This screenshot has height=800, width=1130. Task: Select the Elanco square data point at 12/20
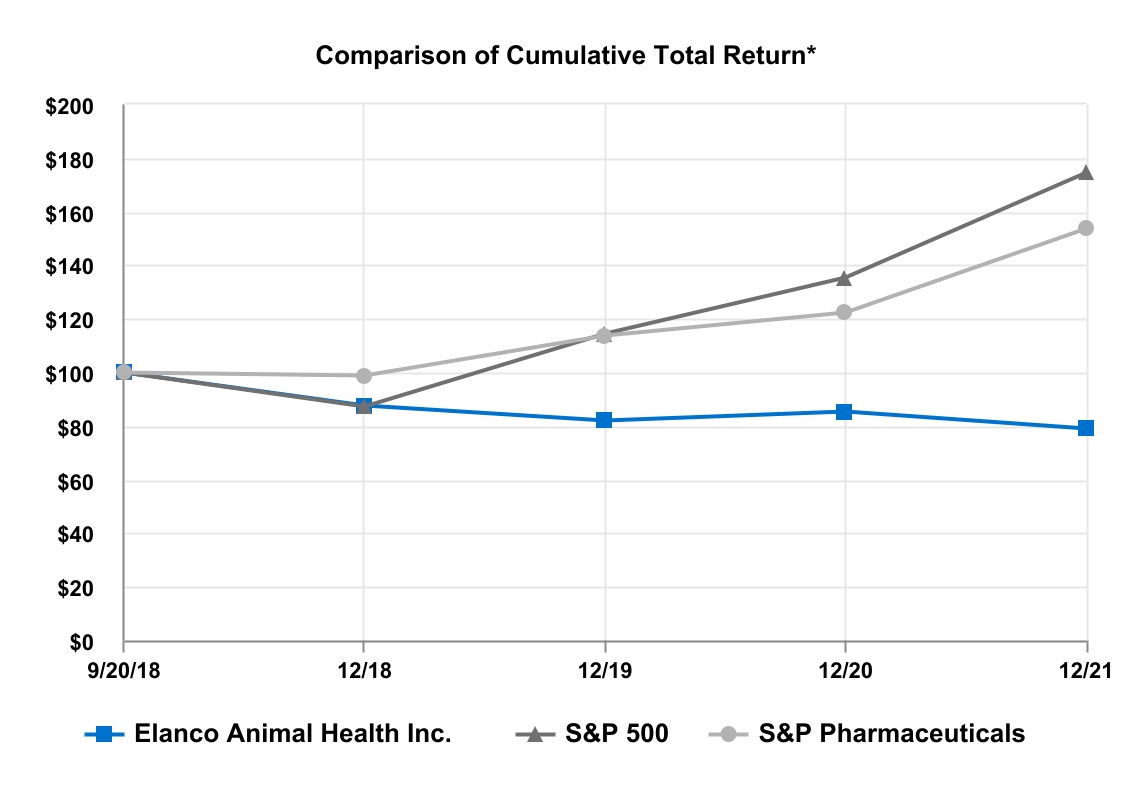click(x=844, y=411)
